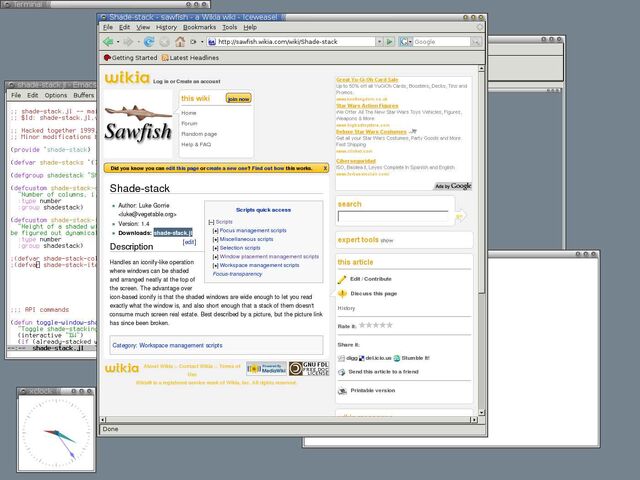Go back with the green Back arrow
The height and width of the screenshot is (480, 640).
point(108,42)
